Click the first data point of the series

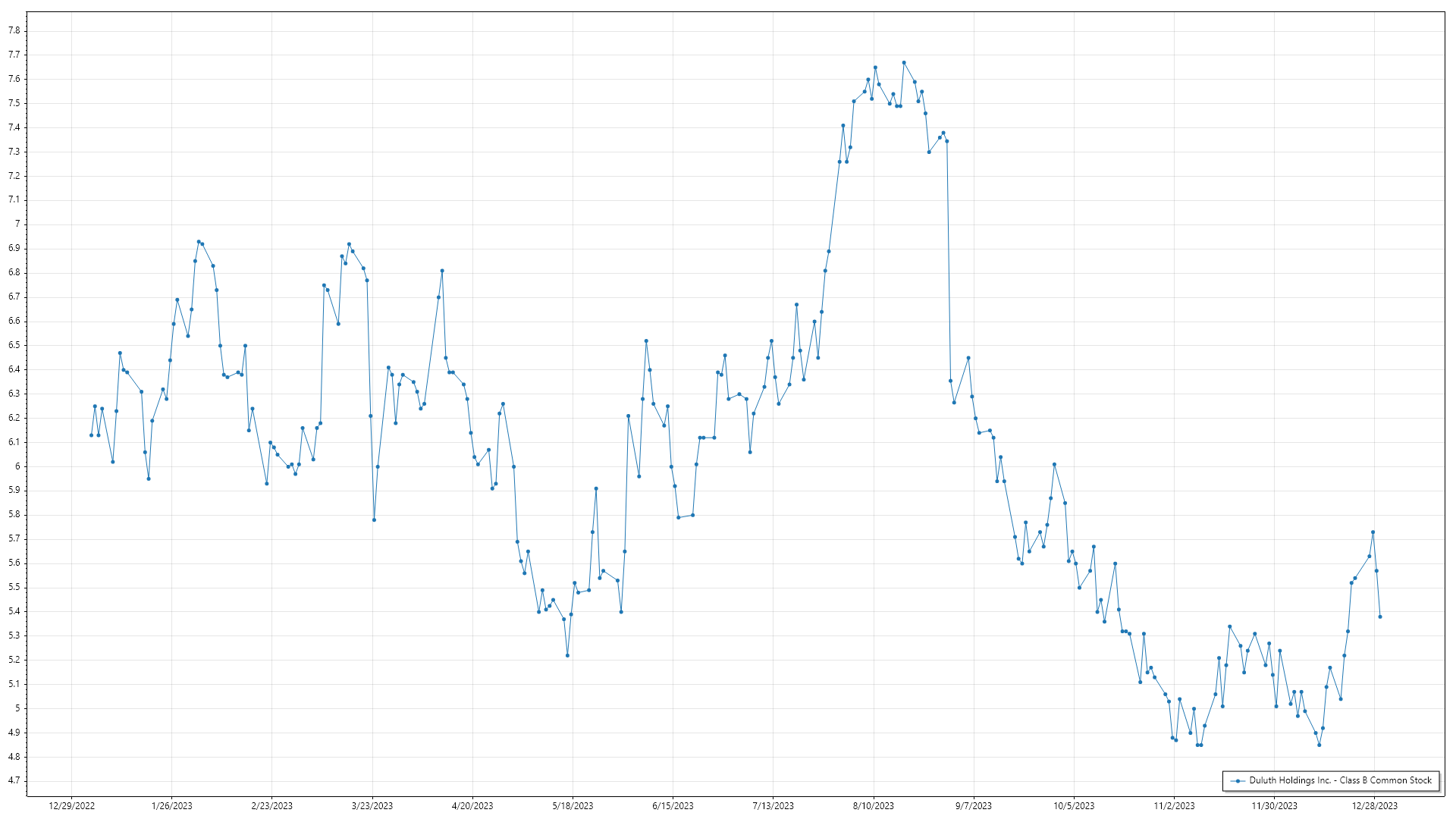point(91,435)
